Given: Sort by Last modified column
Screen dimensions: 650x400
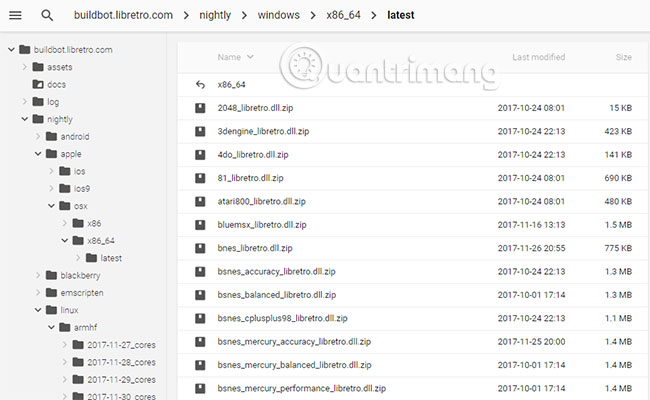Looking at the screenshot, I should [540, 58].
